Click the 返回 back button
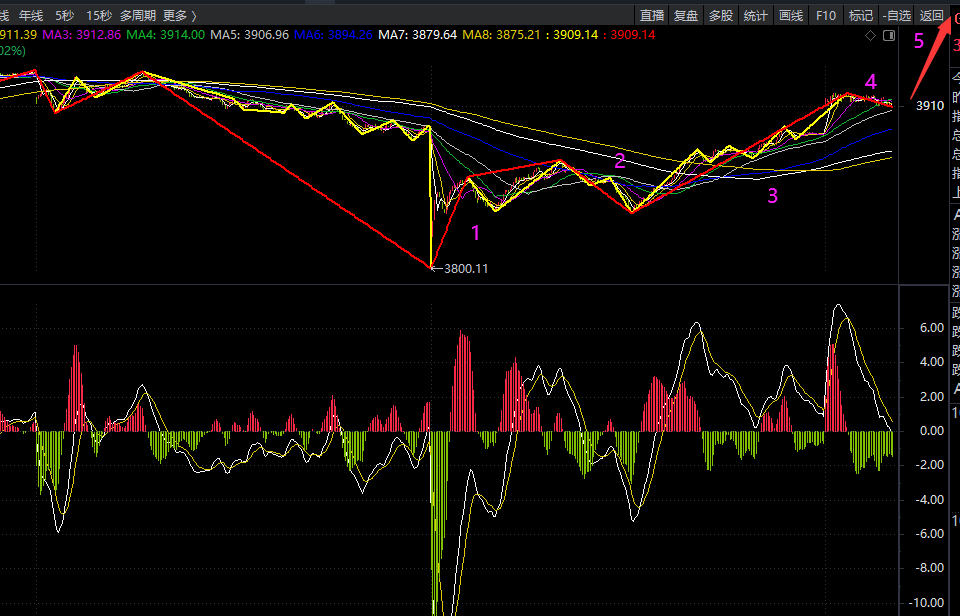This screenshot has width=960, height=616. click(x=931, y=16)
